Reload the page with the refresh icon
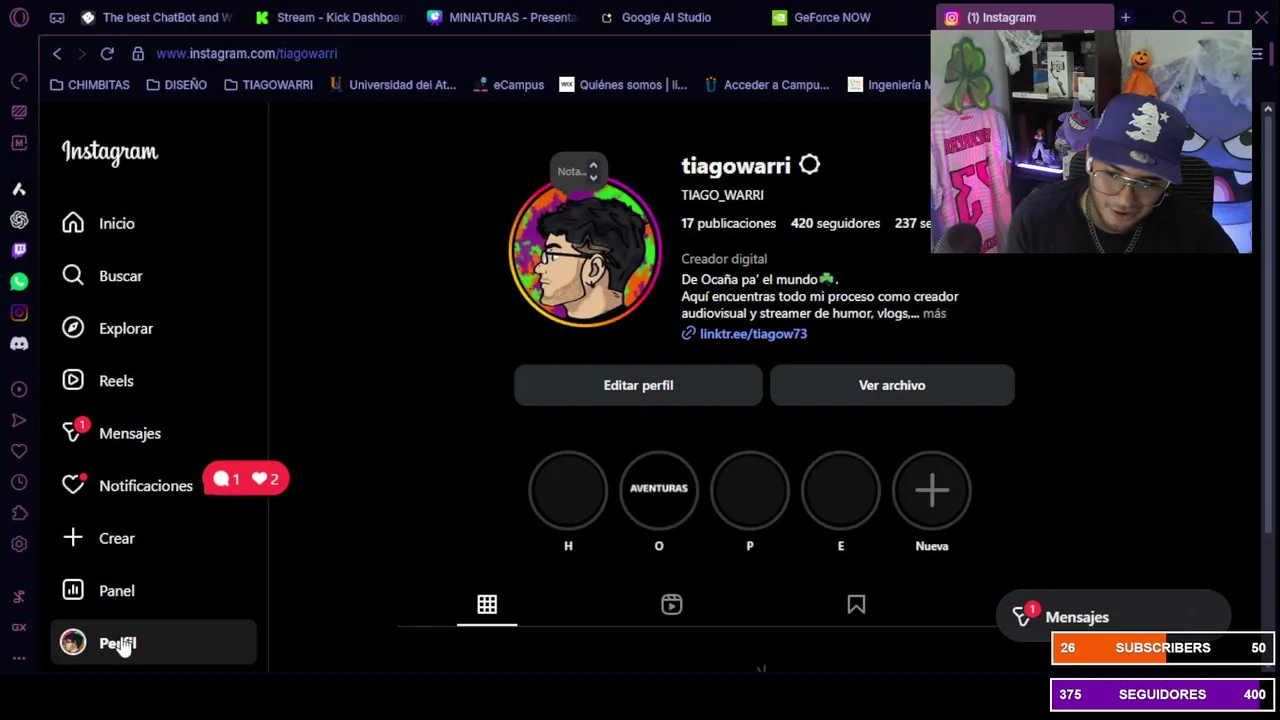This screenshot has height=720, width=1280. pos(107,53)
